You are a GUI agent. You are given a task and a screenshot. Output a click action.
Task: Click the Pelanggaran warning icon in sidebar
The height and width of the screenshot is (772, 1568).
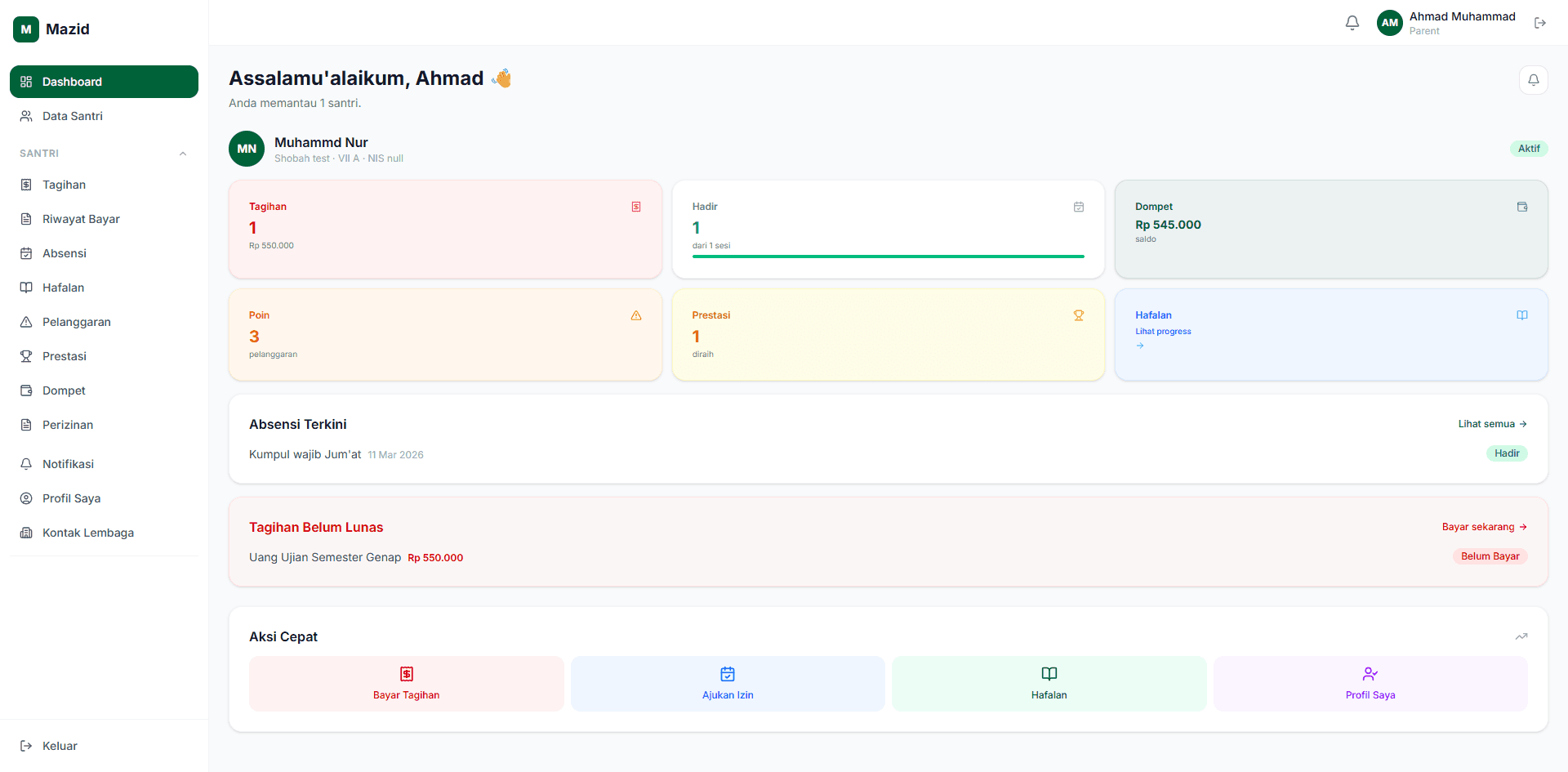point(25,322)
